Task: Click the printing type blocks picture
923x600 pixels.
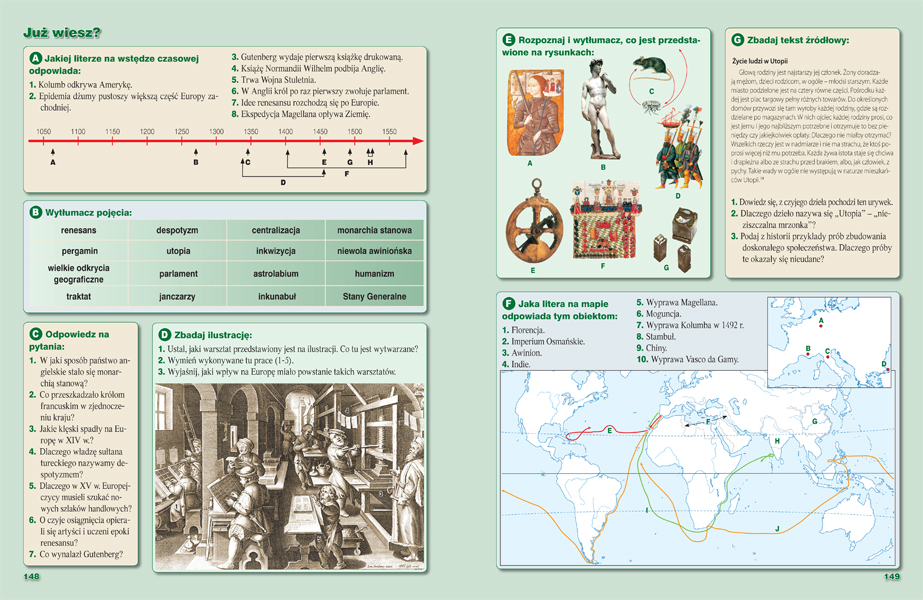Action: (676, 240)
